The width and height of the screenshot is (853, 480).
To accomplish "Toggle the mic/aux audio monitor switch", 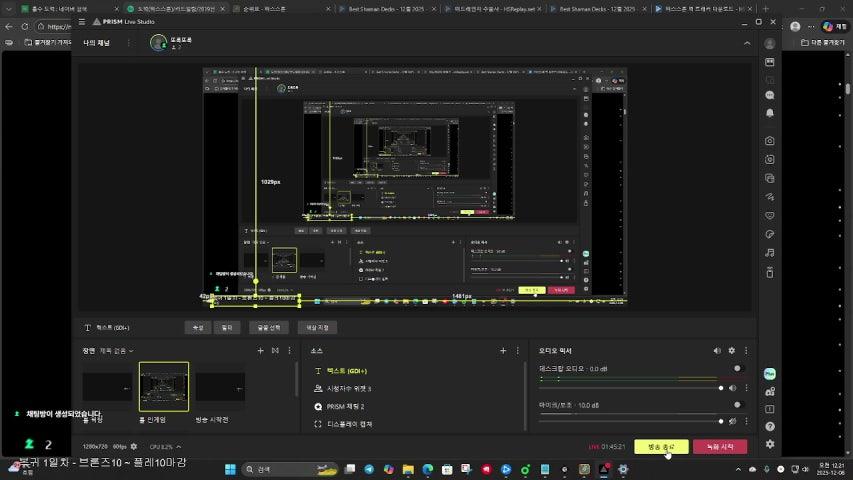I will tap(739, 404).
